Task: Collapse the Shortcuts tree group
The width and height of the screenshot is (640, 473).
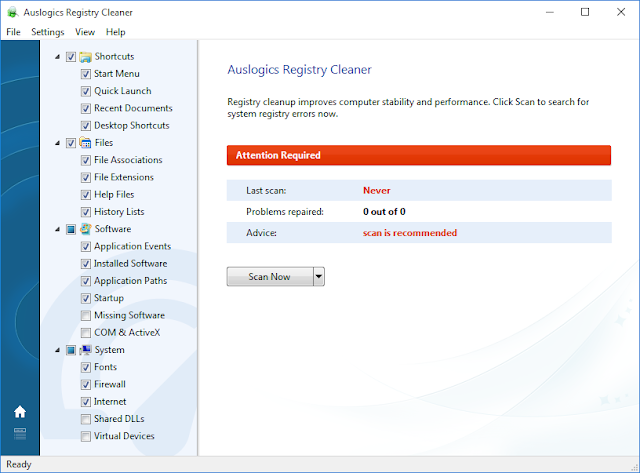Action: tap(58, 57)
